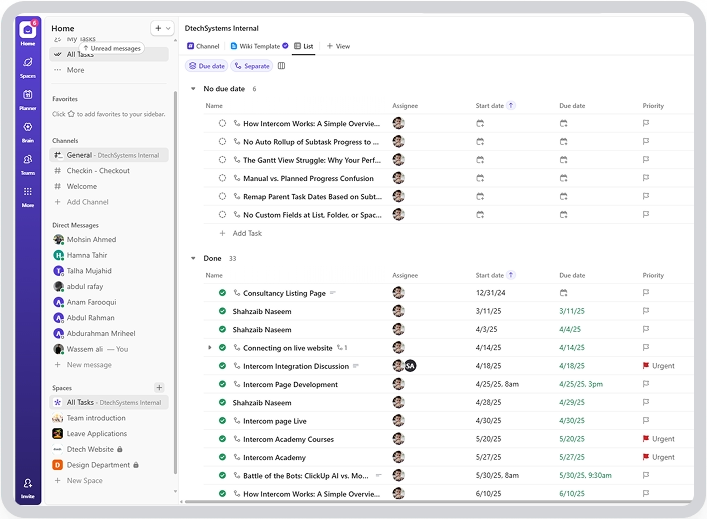Open Home in the left rail
This screenshot has height=519, width=707.
28,33
